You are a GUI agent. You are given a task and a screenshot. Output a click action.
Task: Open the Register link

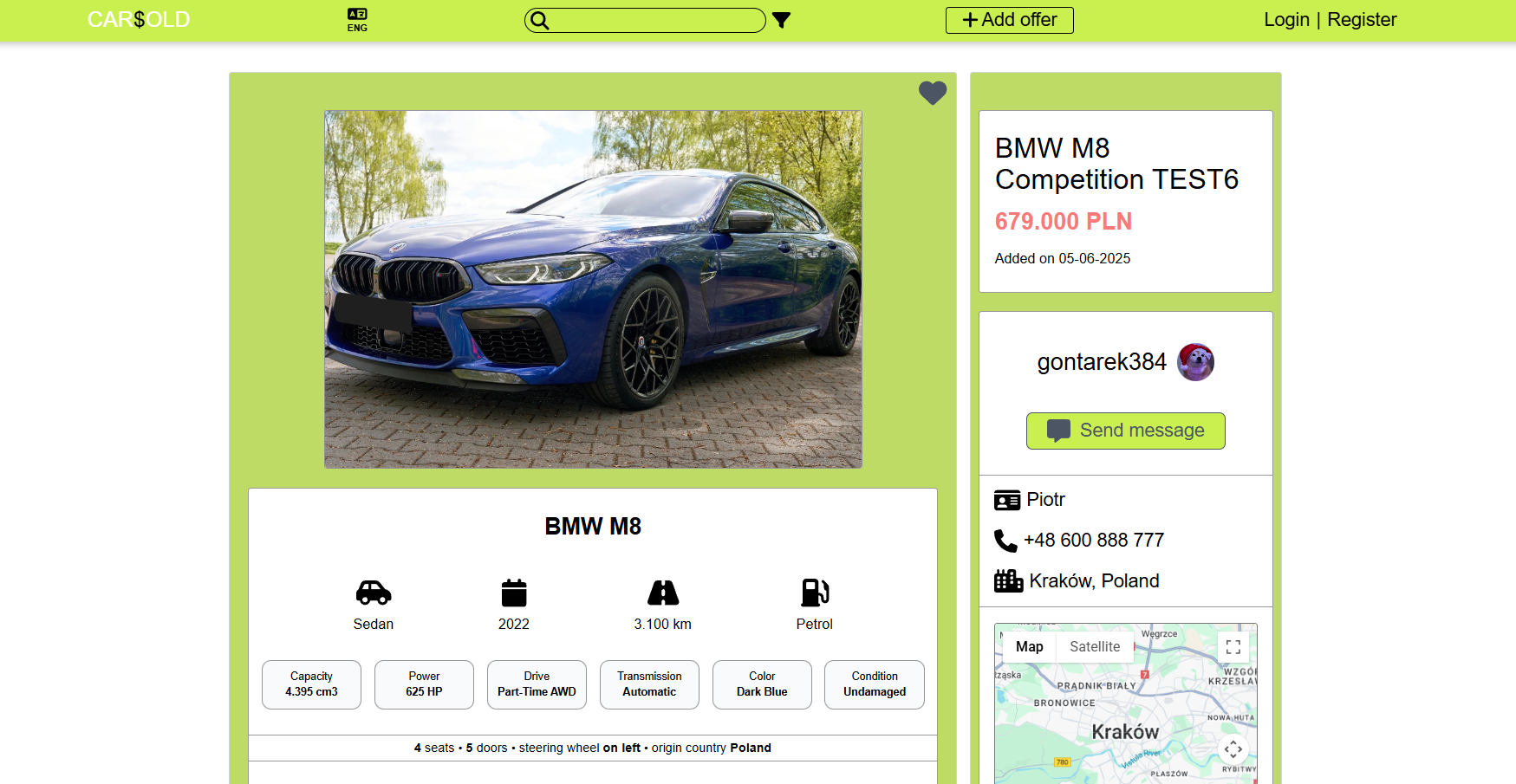[1362, 19]
